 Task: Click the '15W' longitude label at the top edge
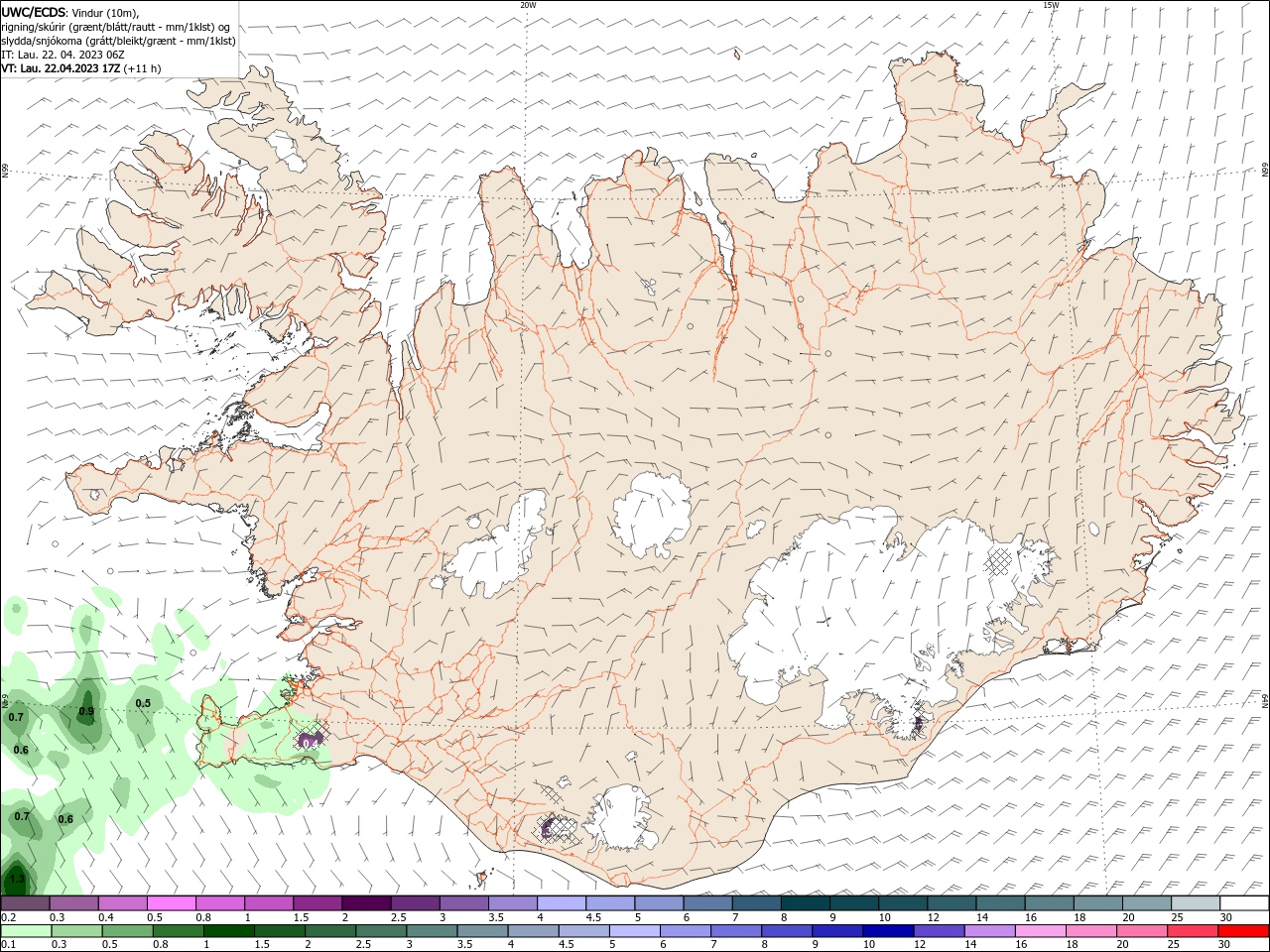1051,5
